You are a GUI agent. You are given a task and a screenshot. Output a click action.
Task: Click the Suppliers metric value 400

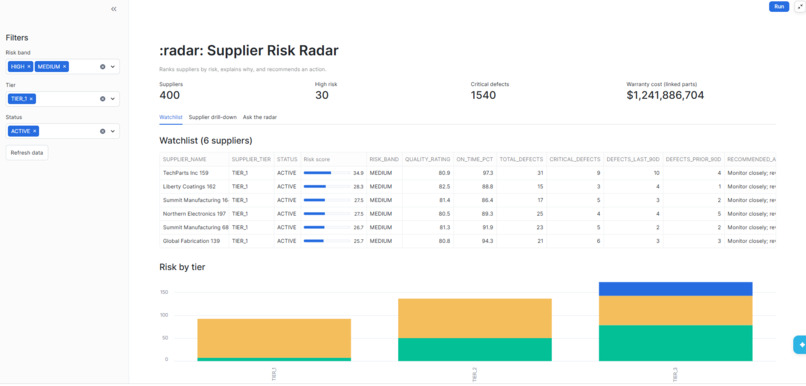tap(170, 95)
